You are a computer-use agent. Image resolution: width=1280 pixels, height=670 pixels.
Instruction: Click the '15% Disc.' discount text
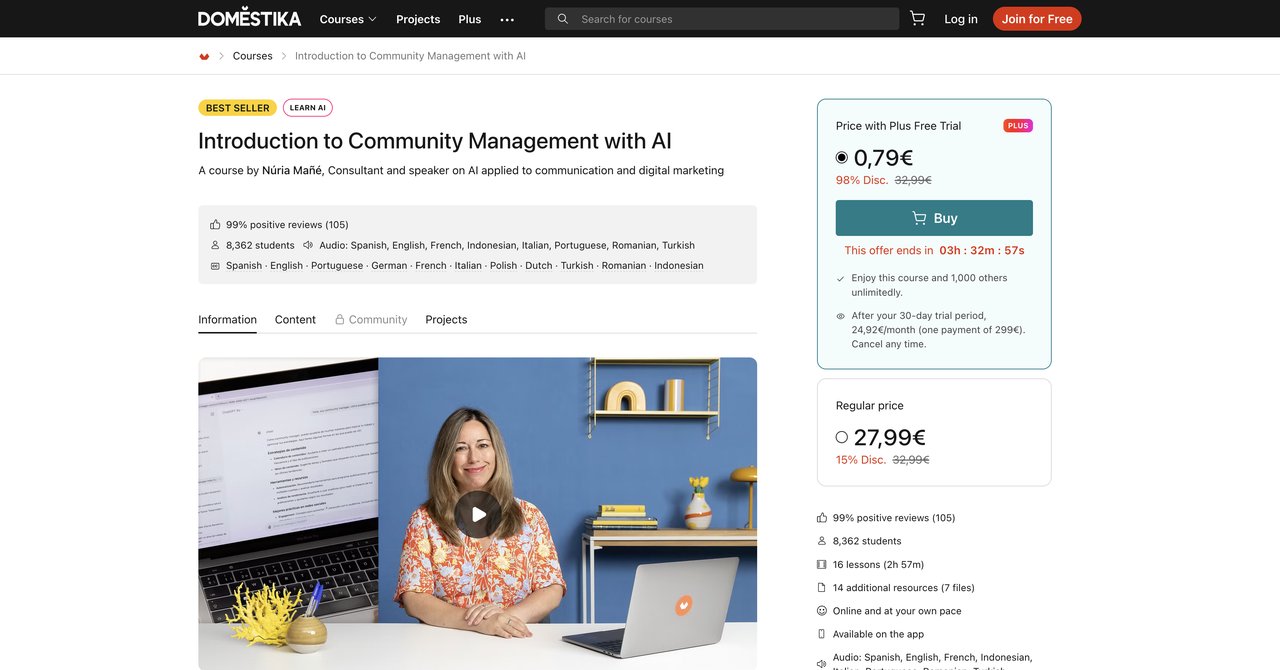pyautogui.click(x=861, y=460)
